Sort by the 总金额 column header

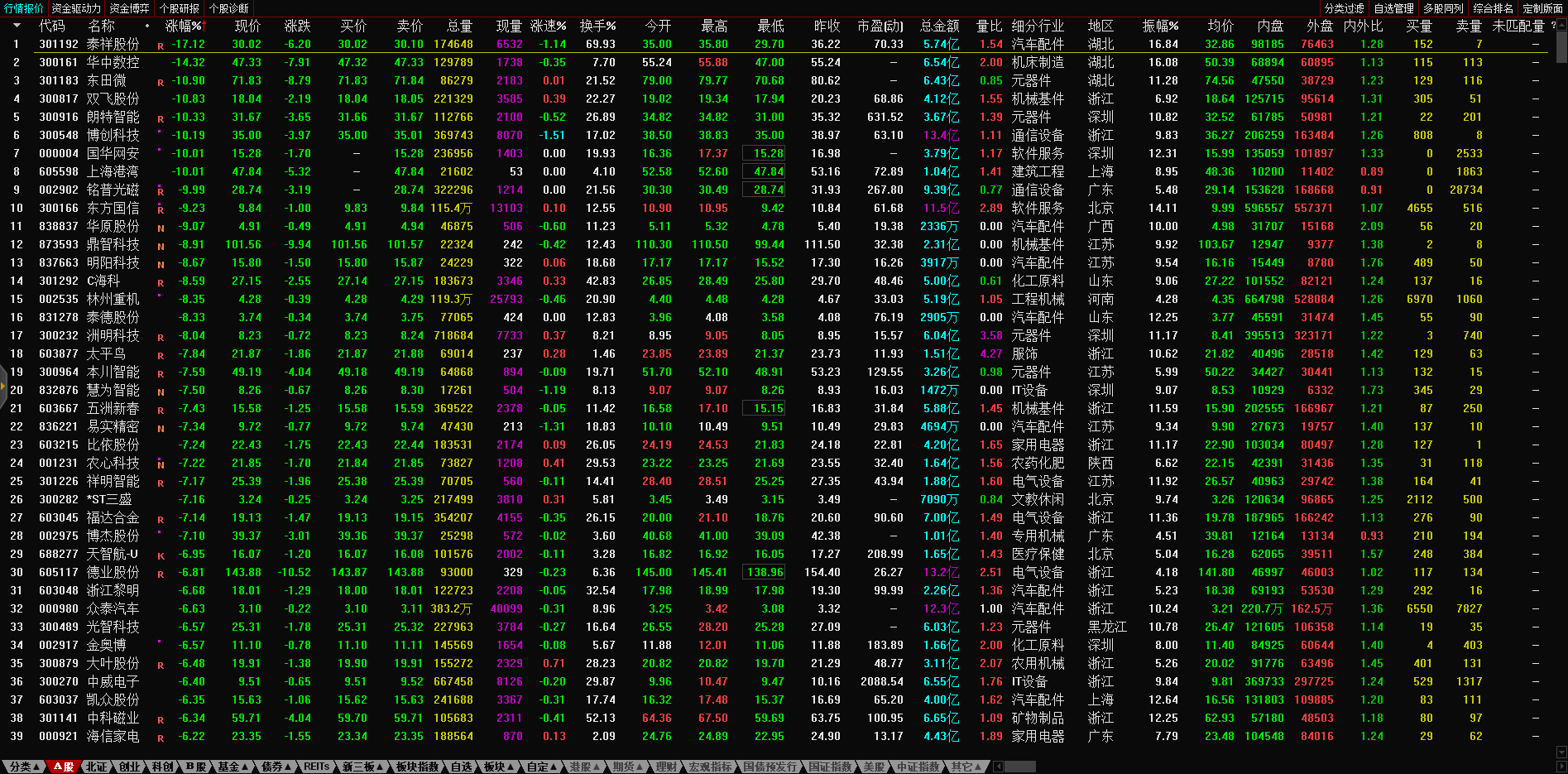[x=939, y=26]
